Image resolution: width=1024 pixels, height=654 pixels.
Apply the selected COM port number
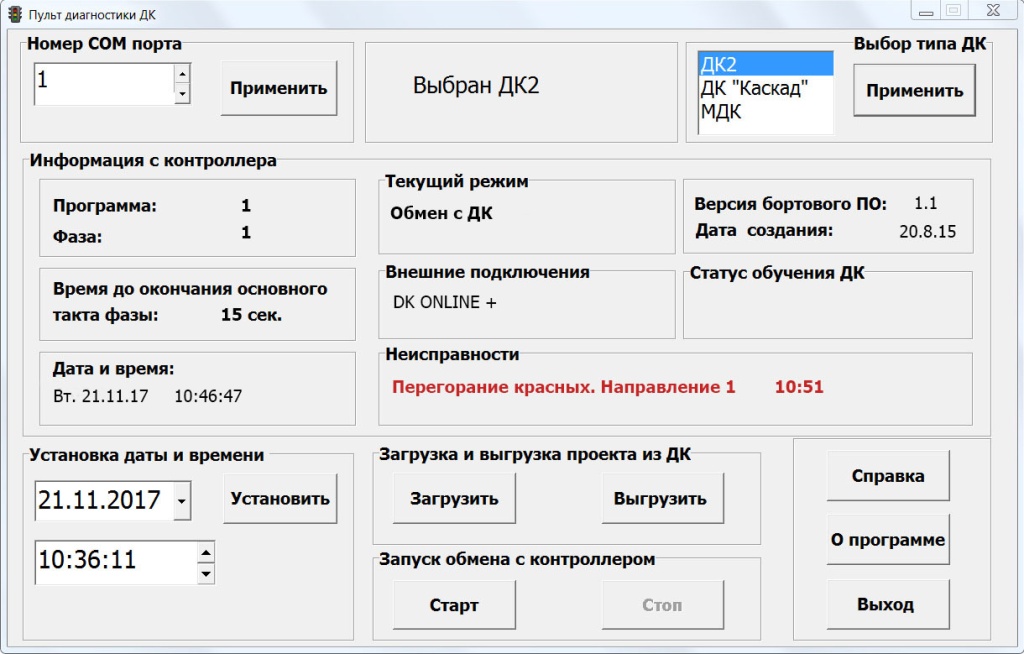pos(279,88)
